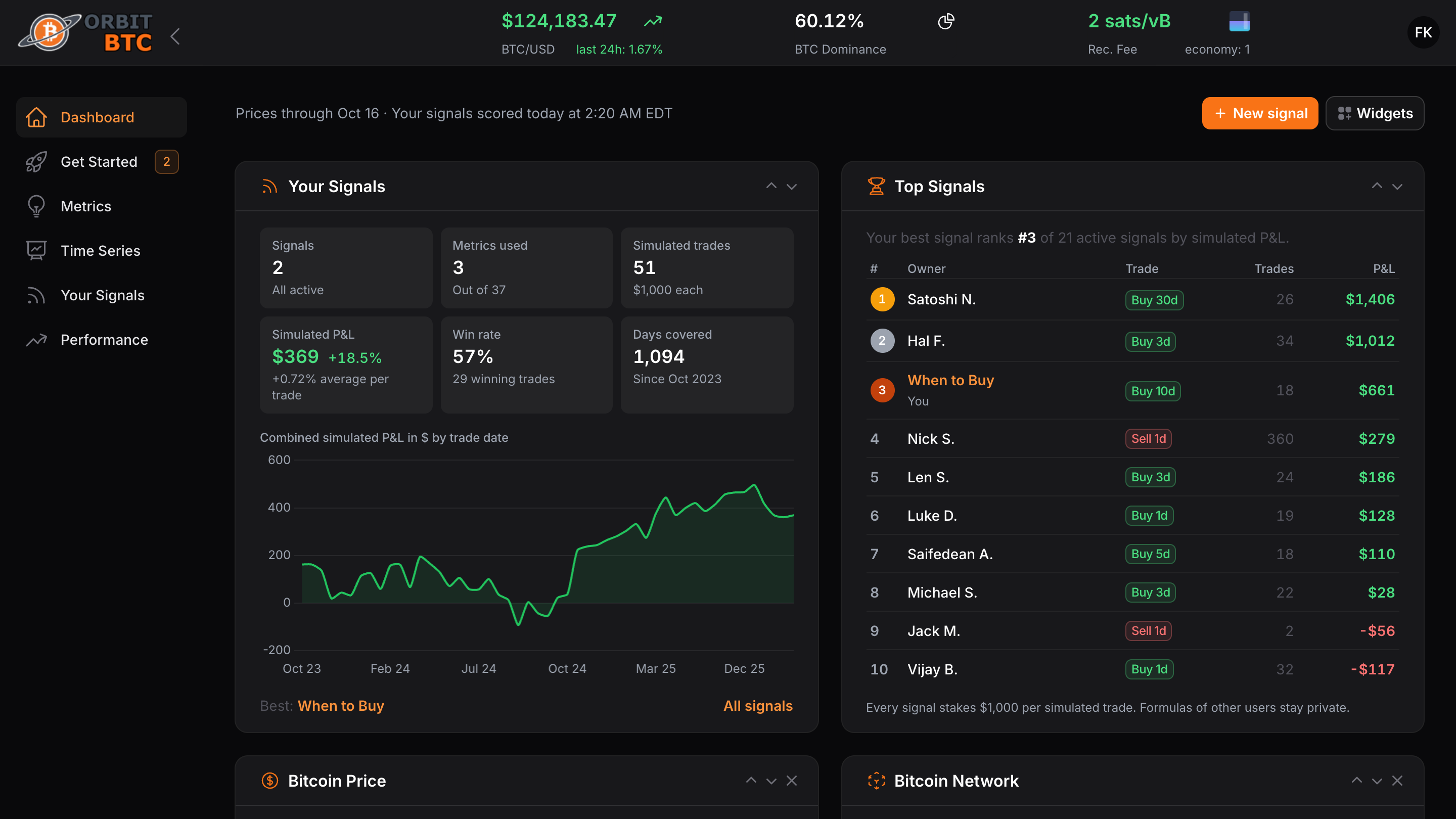The height and width of the screenshot is (819, 1456).
Task: Move Bitcoin Network widget down
Action: click(x=1377, y=781)
